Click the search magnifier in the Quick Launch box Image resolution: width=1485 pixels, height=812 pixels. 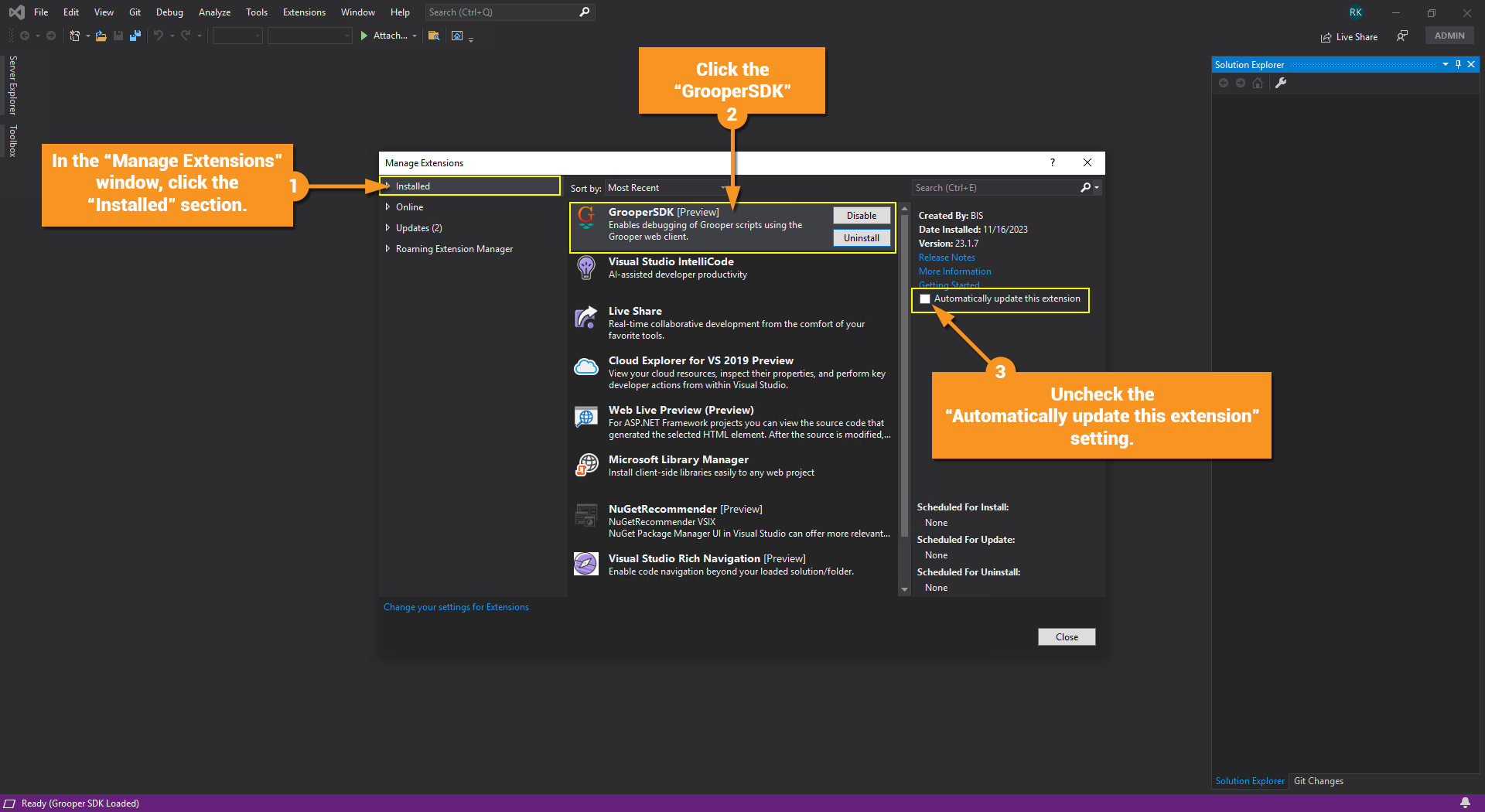pyautogui.click(x=584, y=12)
